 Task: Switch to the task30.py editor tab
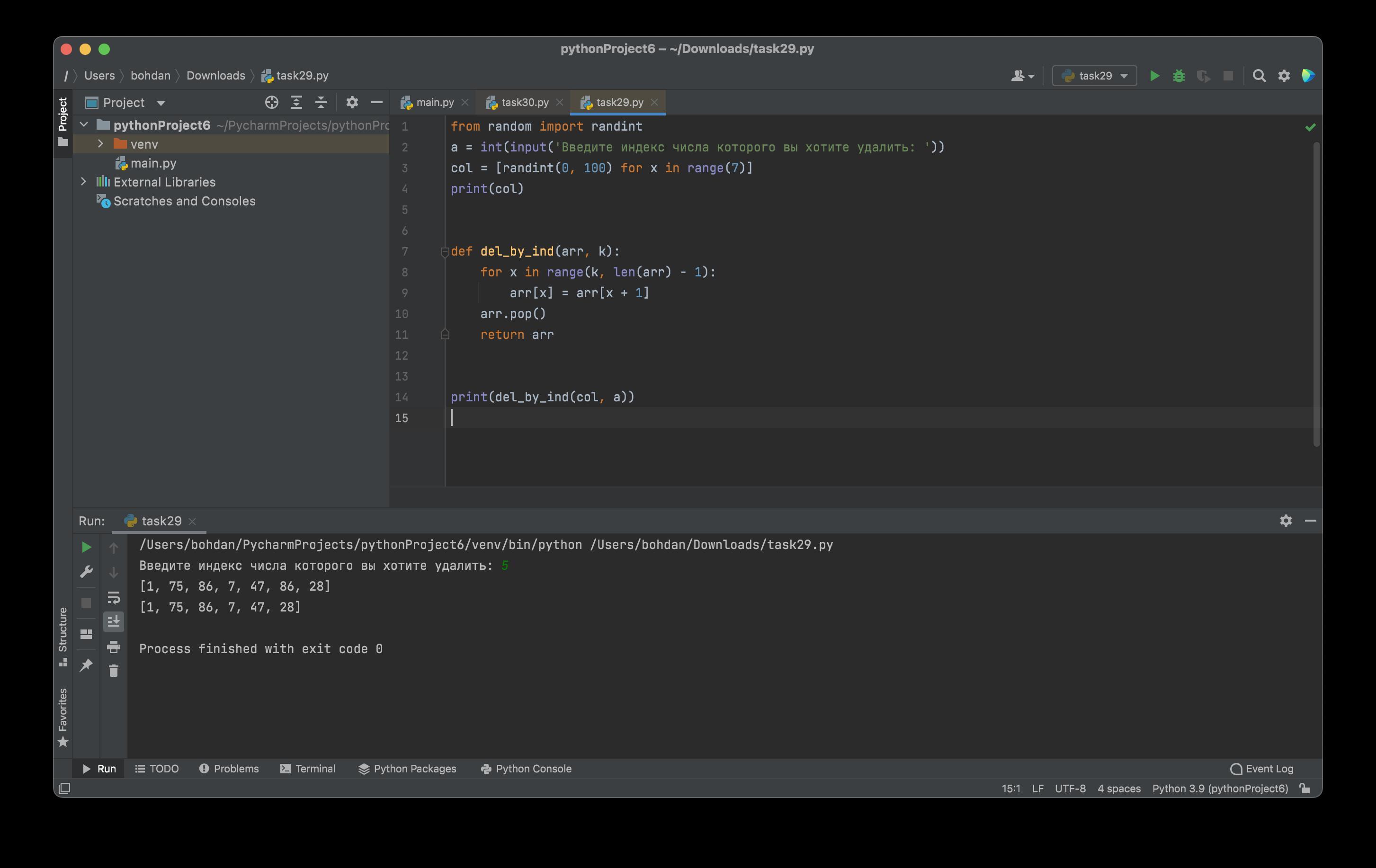coord(524,102)
